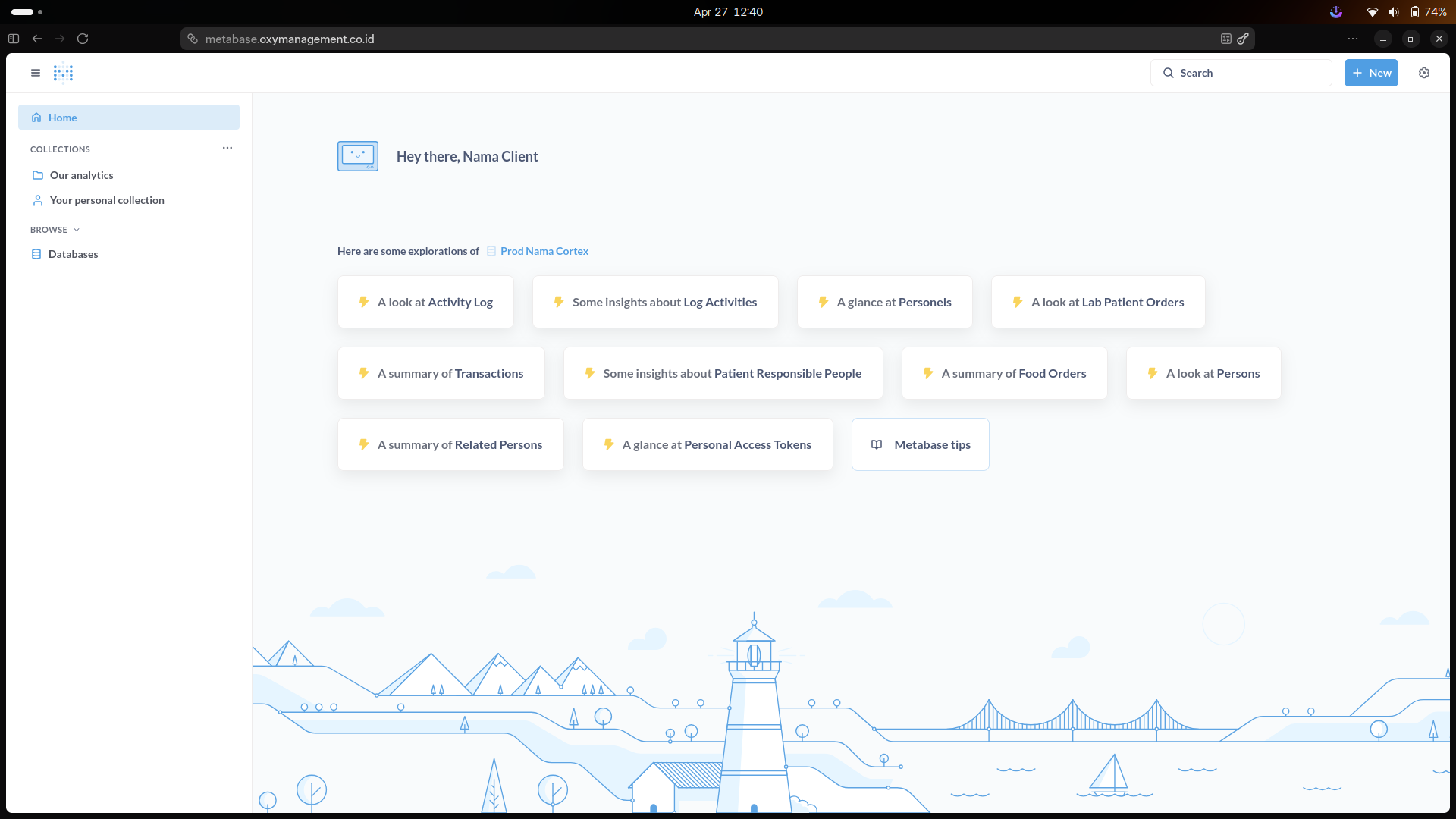The height and width of the screenshot is (819, 1456).
Task: Open the browser three-dot menu
Action: coord(1353,39)
